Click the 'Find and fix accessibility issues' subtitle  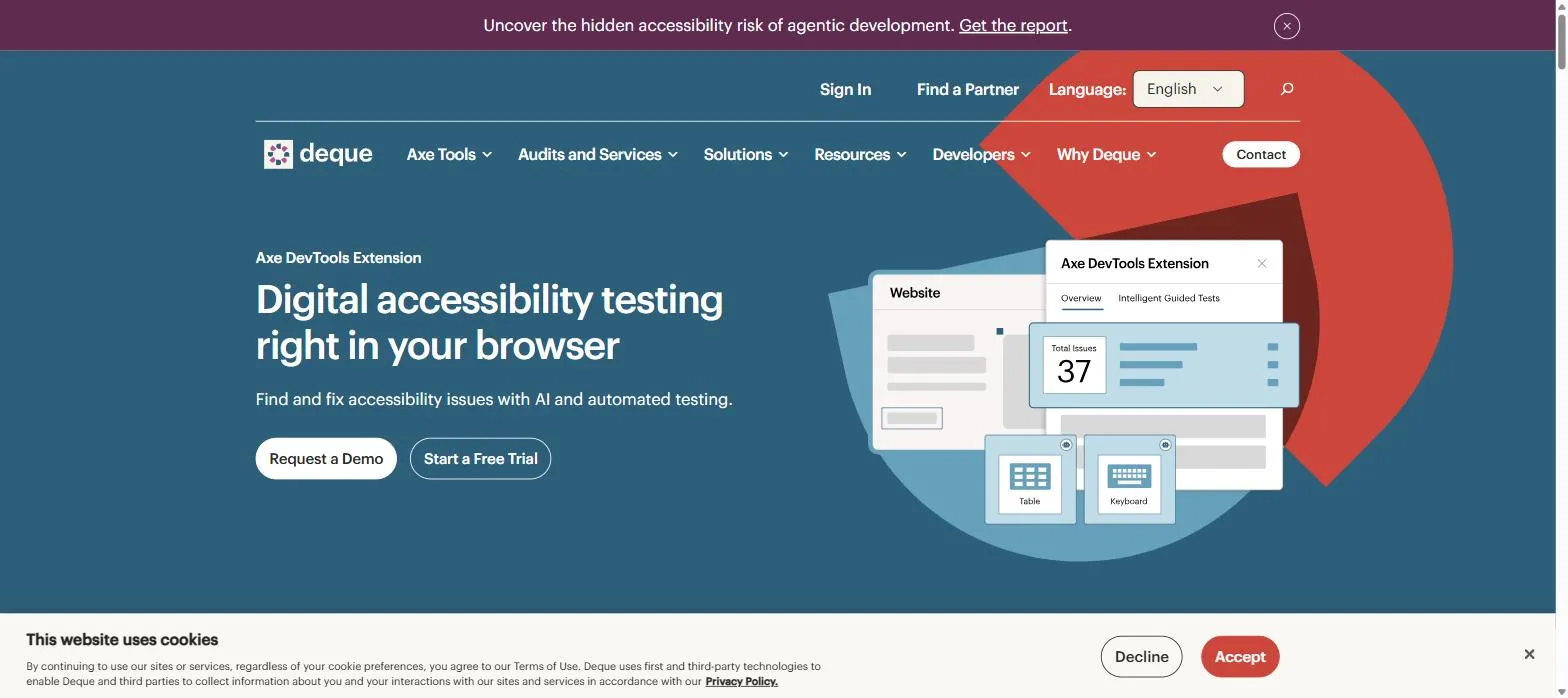click(494, 399)
